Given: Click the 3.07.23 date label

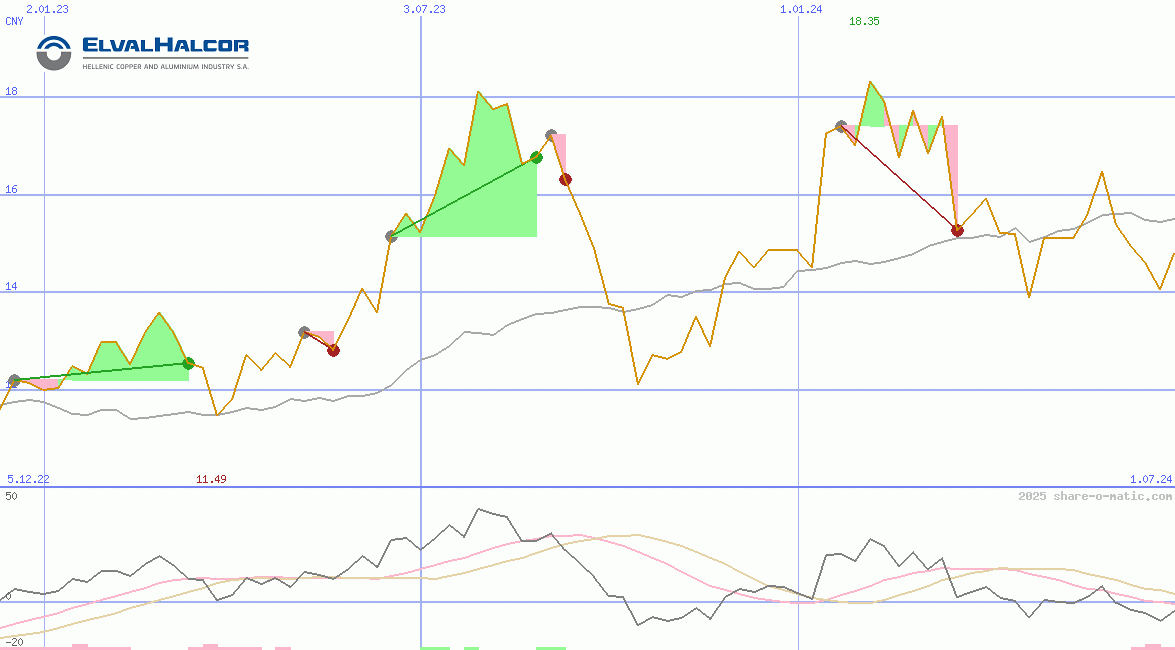Looking at the screenshot, I should [x=424, y=9].
